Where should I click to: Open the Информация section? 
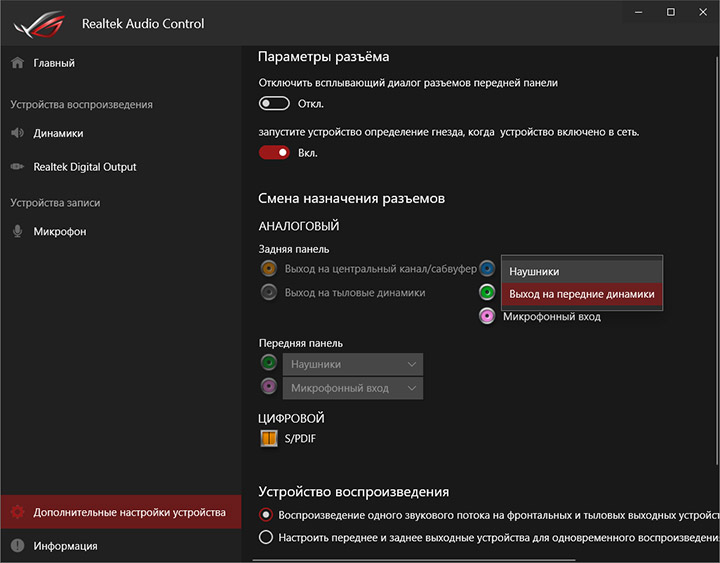click(65, 546)
